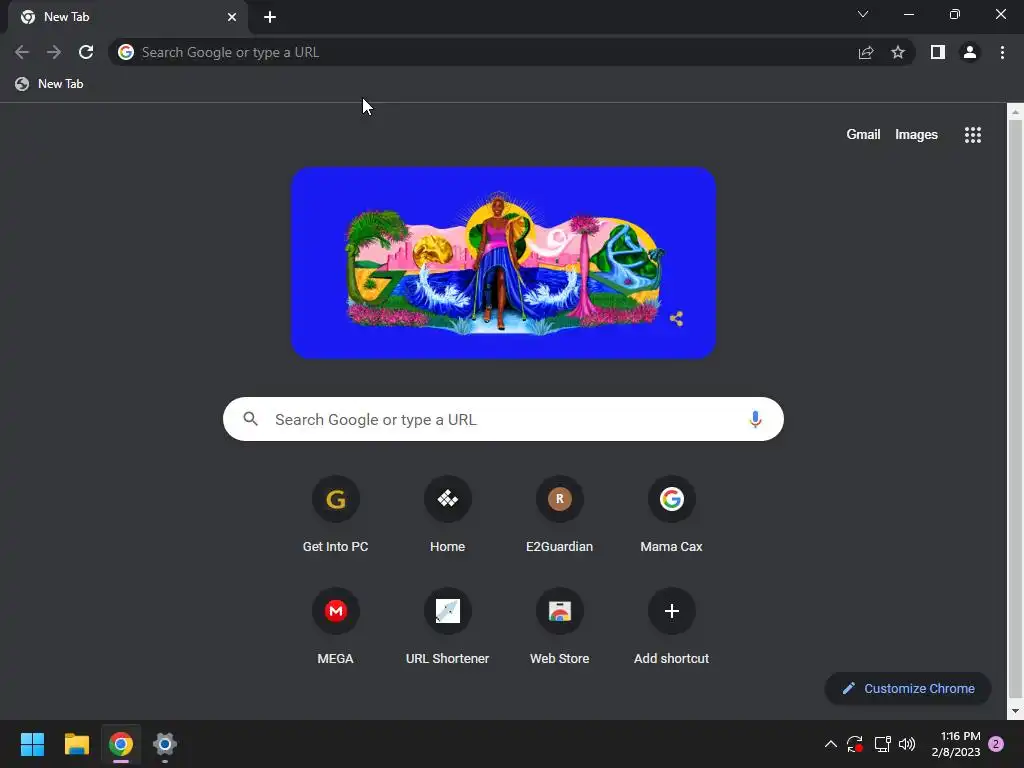Image resolution: width=1024 pixels, height=768 pixels.
Task: Open the side panel icon
Action: (938, 52)
